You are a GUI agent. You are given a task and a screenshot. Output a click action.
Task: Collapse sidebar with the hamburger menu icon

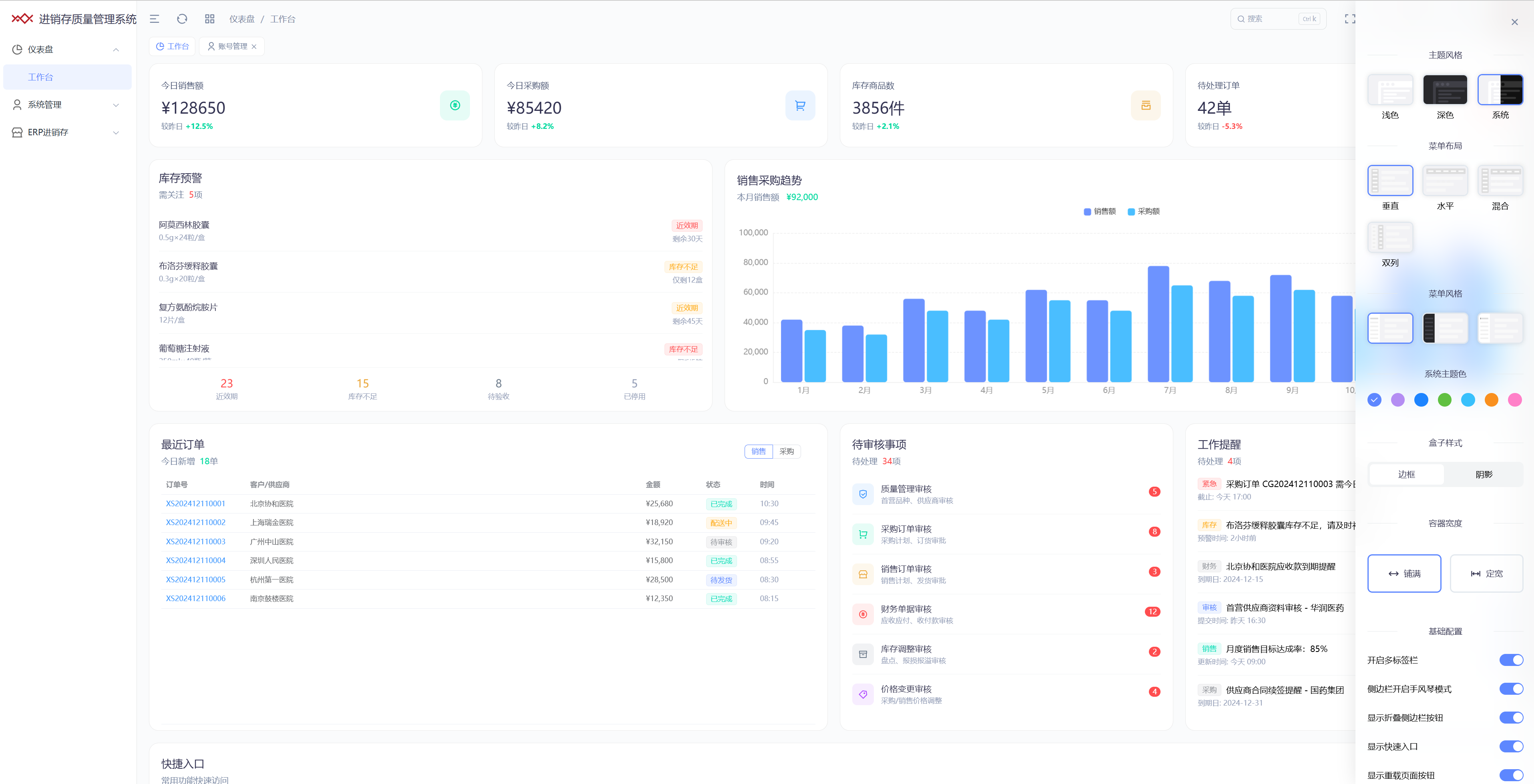point(154,19)
